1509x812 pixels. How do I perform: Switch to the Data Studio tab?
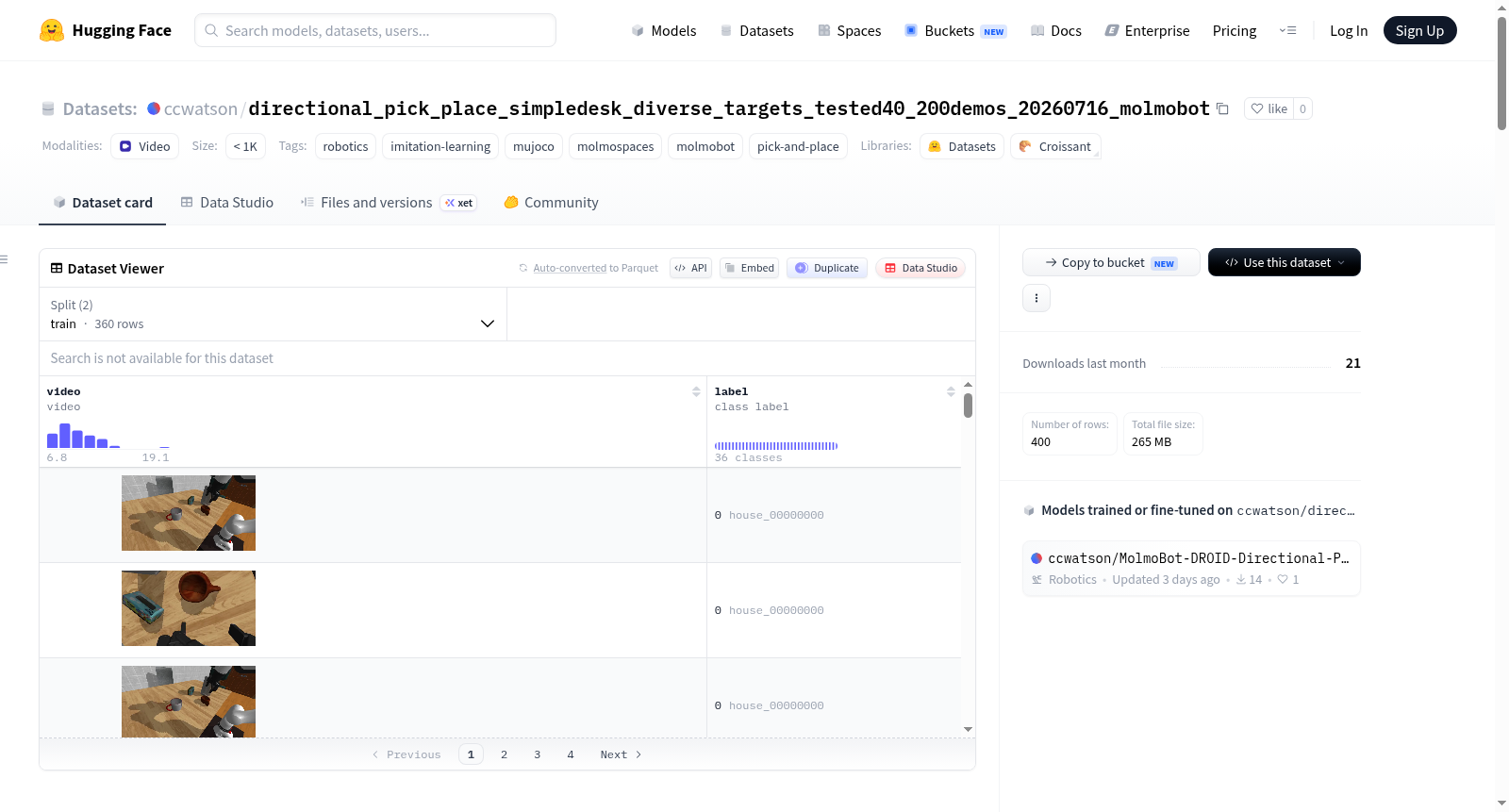click(x=226, y=202)
